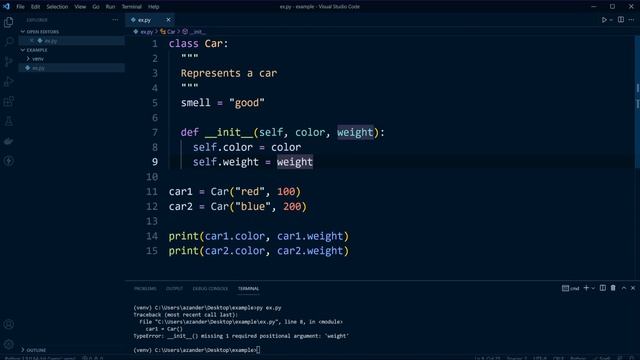Click the Car class breadcrumb
The width and height of the screenshot is (640, 360).
click(168, 31)
